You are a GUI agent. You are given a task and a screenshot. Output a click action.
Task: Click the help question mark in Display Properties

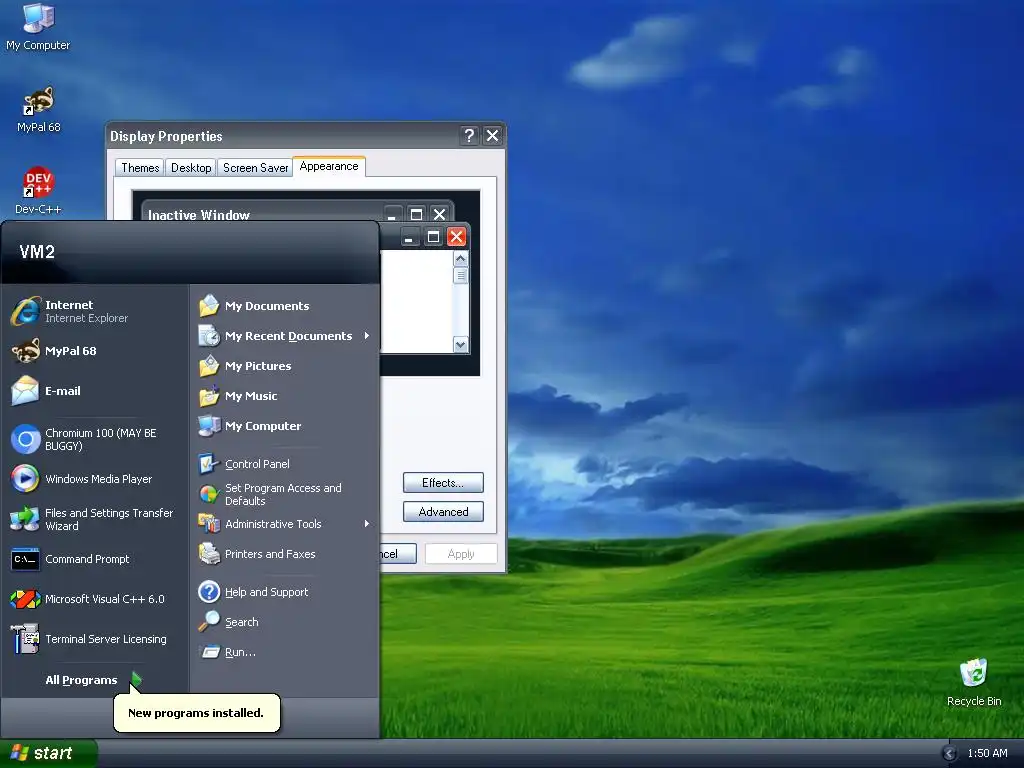(x=469, y=136)
